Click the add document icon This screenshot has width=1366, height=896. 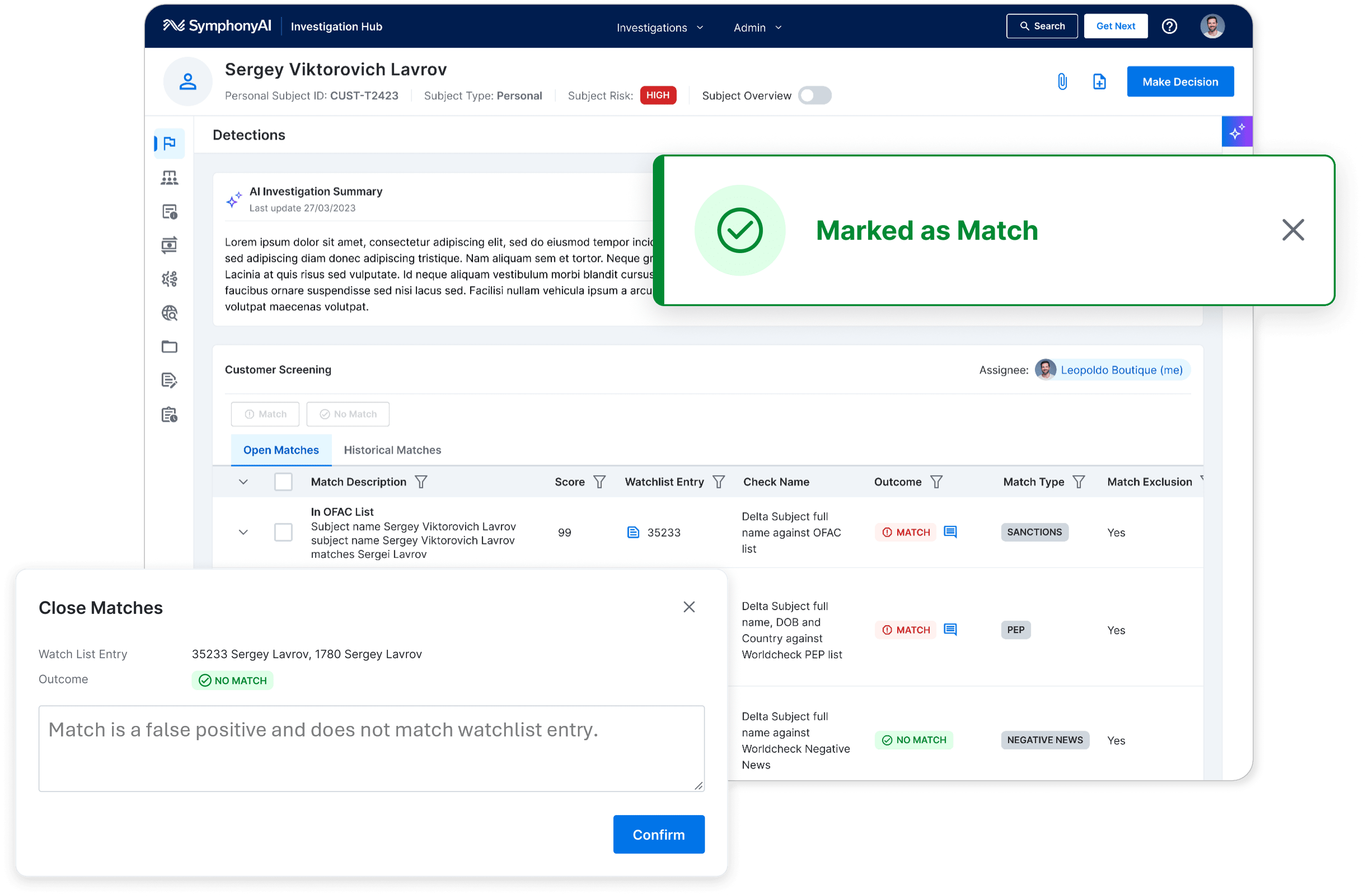(x=1099, y=81)
